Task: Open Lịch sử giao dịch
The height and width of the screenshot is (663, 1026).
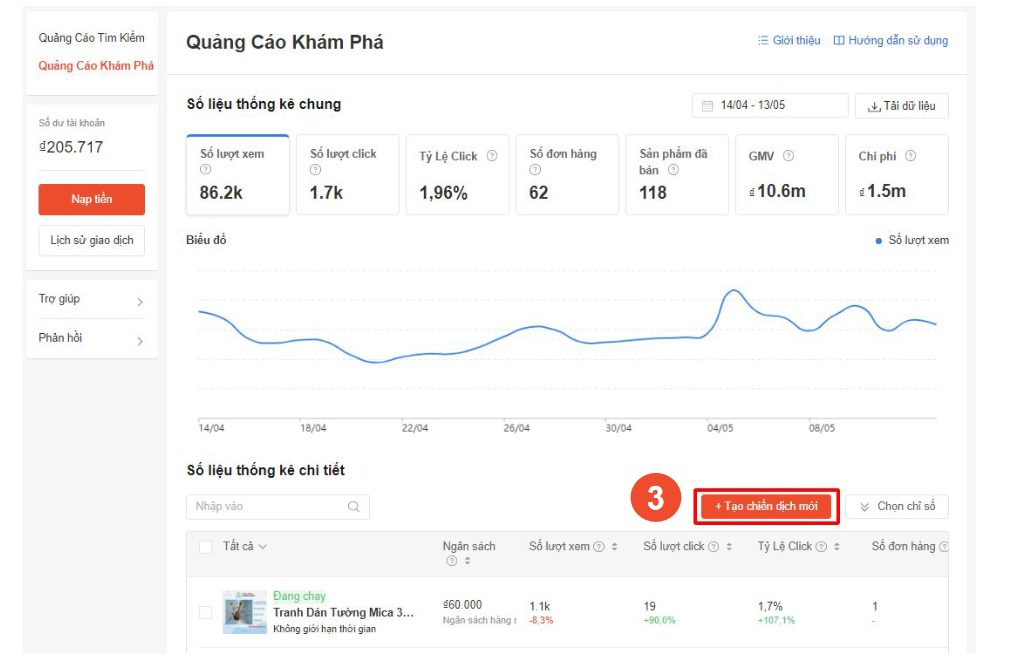Action: pos(91,240)
